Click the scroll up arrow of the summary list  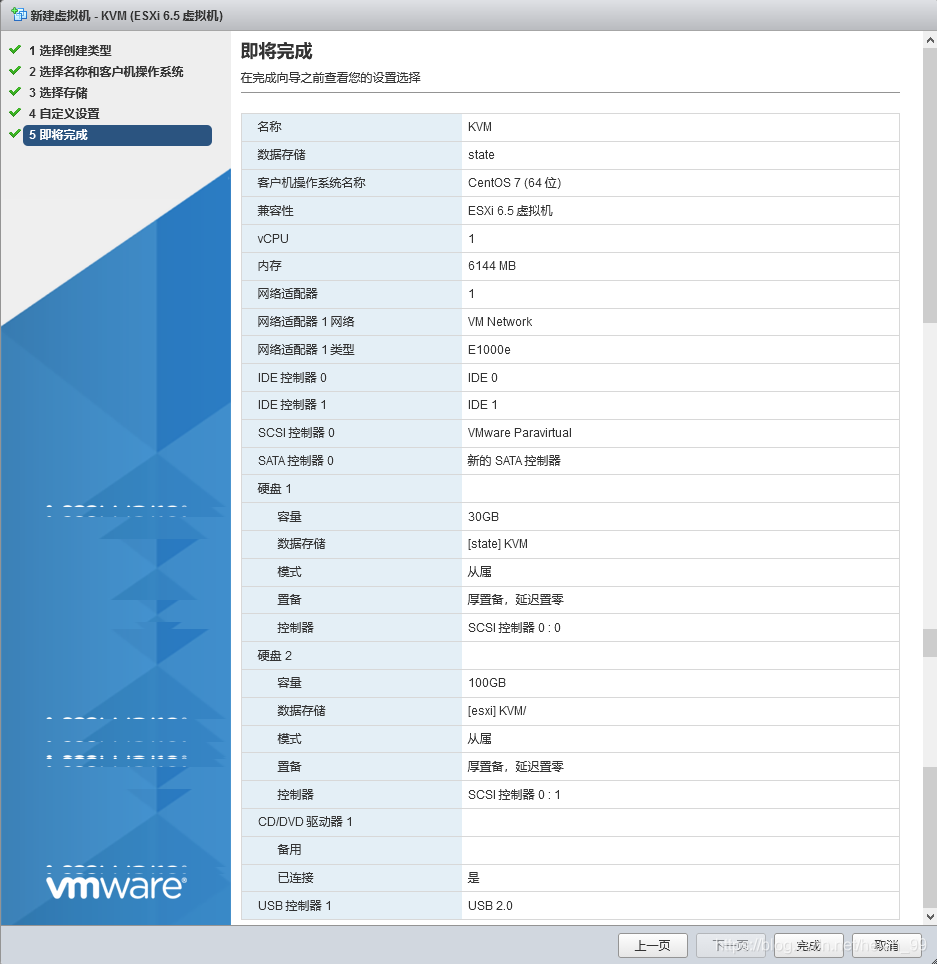coord(930,41)
